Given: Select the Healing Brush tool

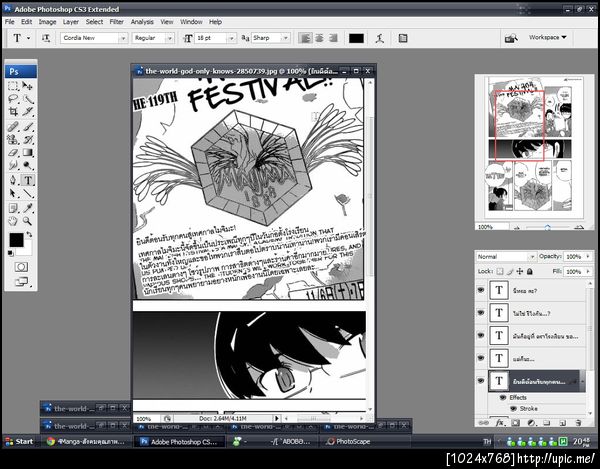Looking at the screenshot, I should coord(13,126).
